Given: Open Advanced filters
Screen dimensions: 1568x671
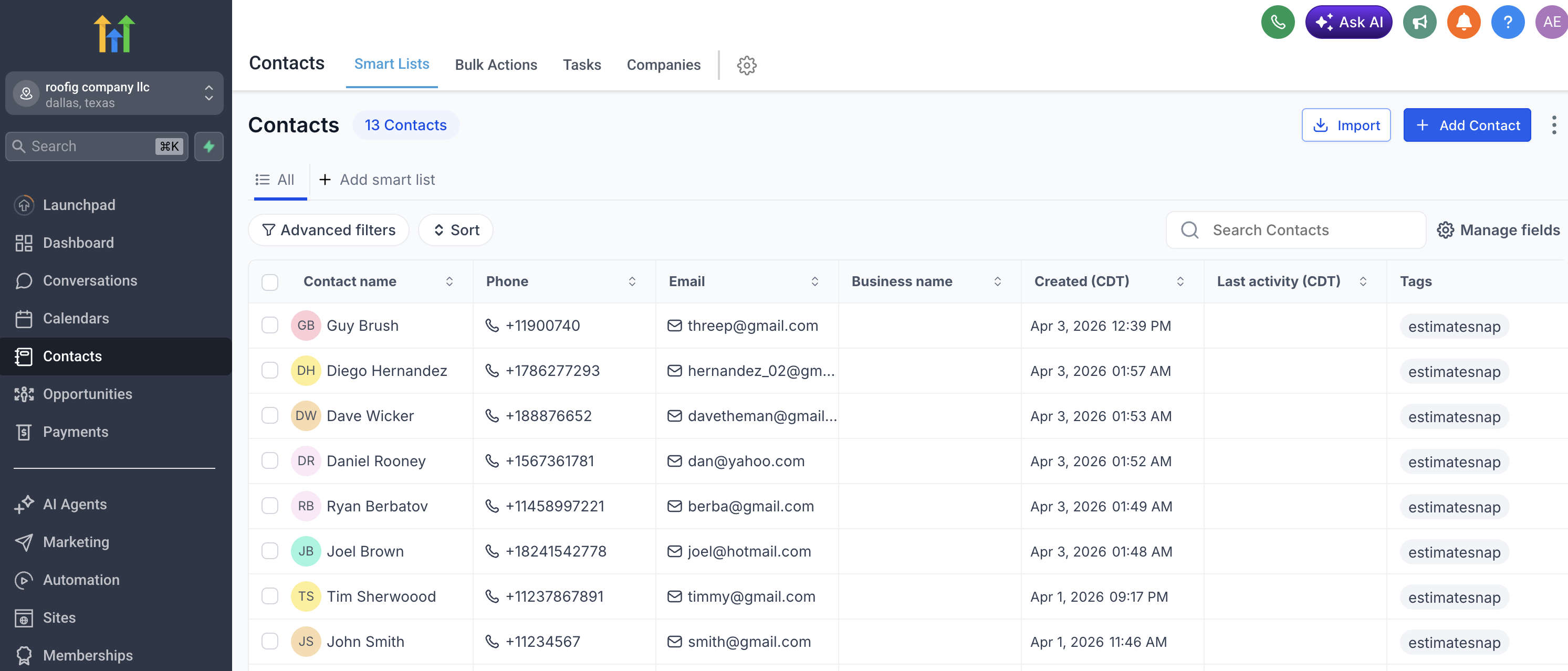Looking at the screenshot, I should point(328,230).
